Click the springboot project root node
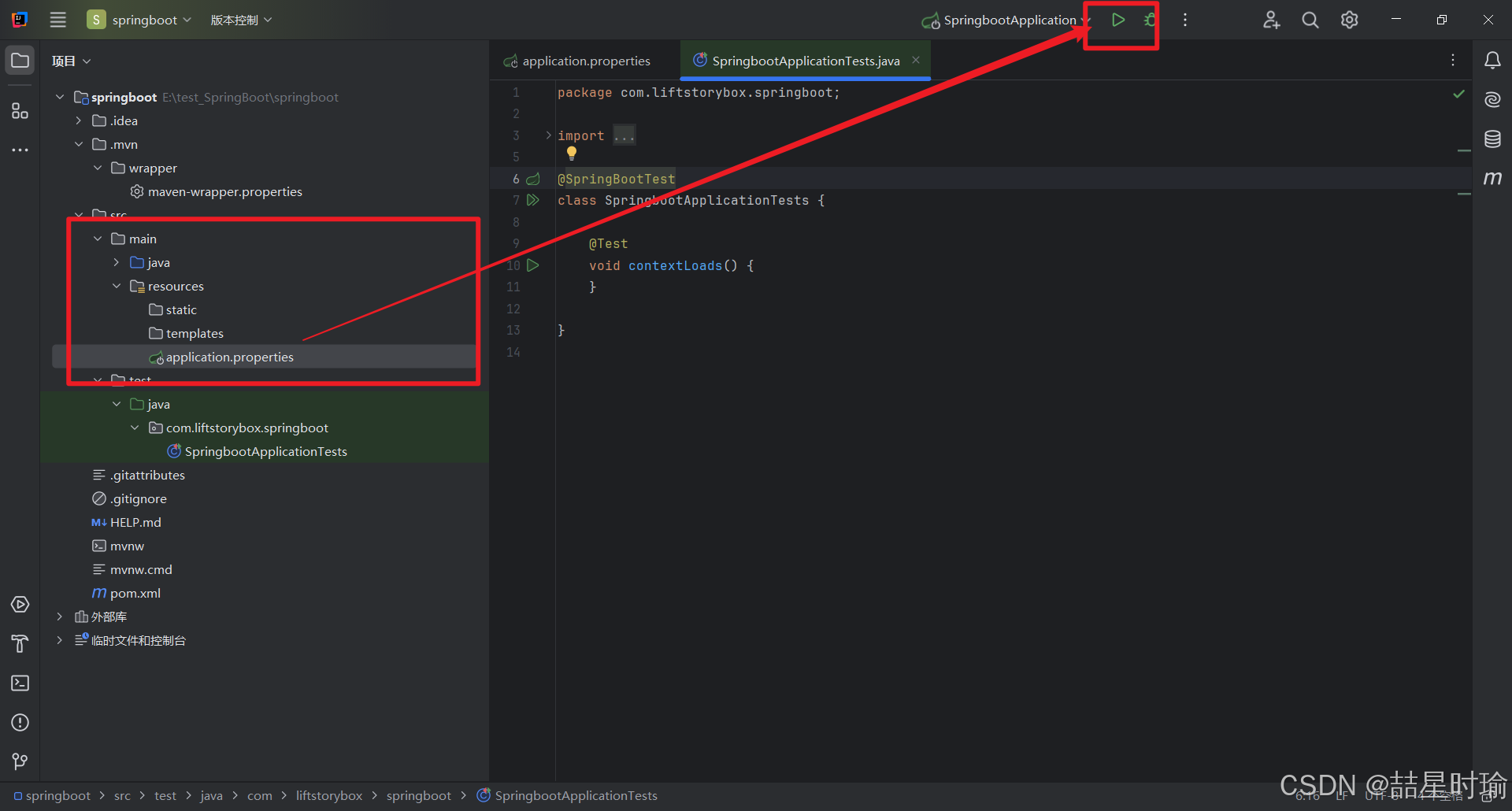 [x=124, y=97]
